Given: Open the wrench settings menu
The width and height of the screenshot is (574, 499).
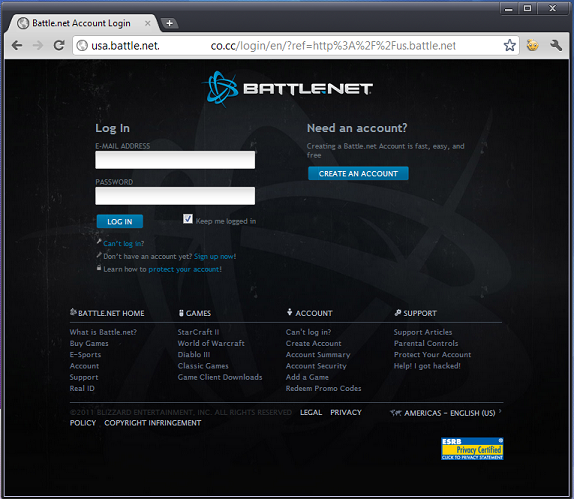Looking at the screenshot, I should [x=556, y=45].
